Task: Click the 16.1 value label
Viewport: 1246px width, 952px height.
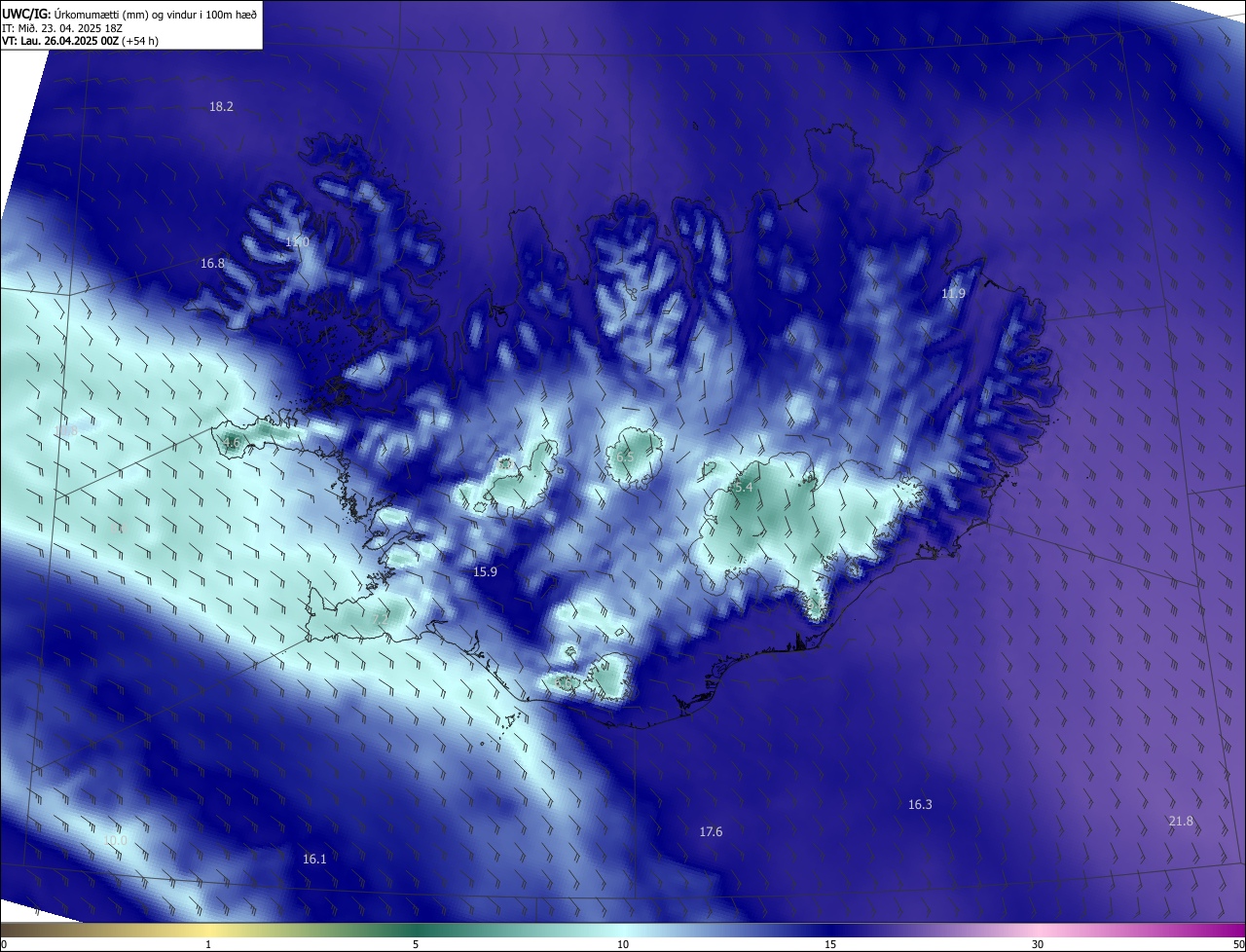Action: (x=314, y=859)
